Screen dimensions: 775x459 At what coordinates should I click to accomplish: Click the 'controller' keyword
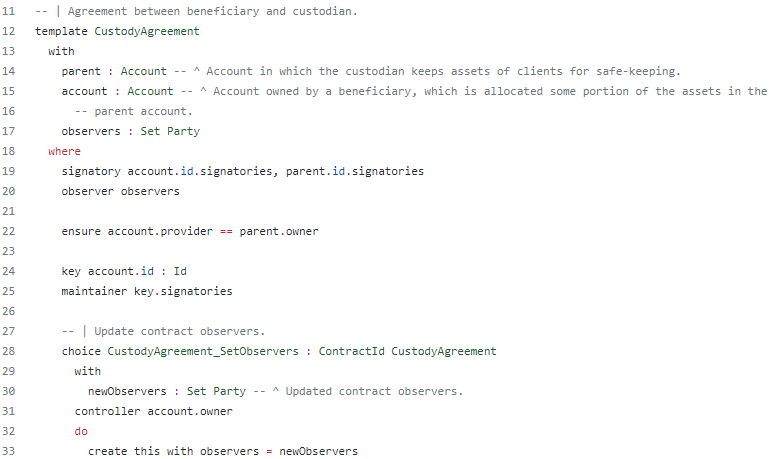click(x=108, y=411)
